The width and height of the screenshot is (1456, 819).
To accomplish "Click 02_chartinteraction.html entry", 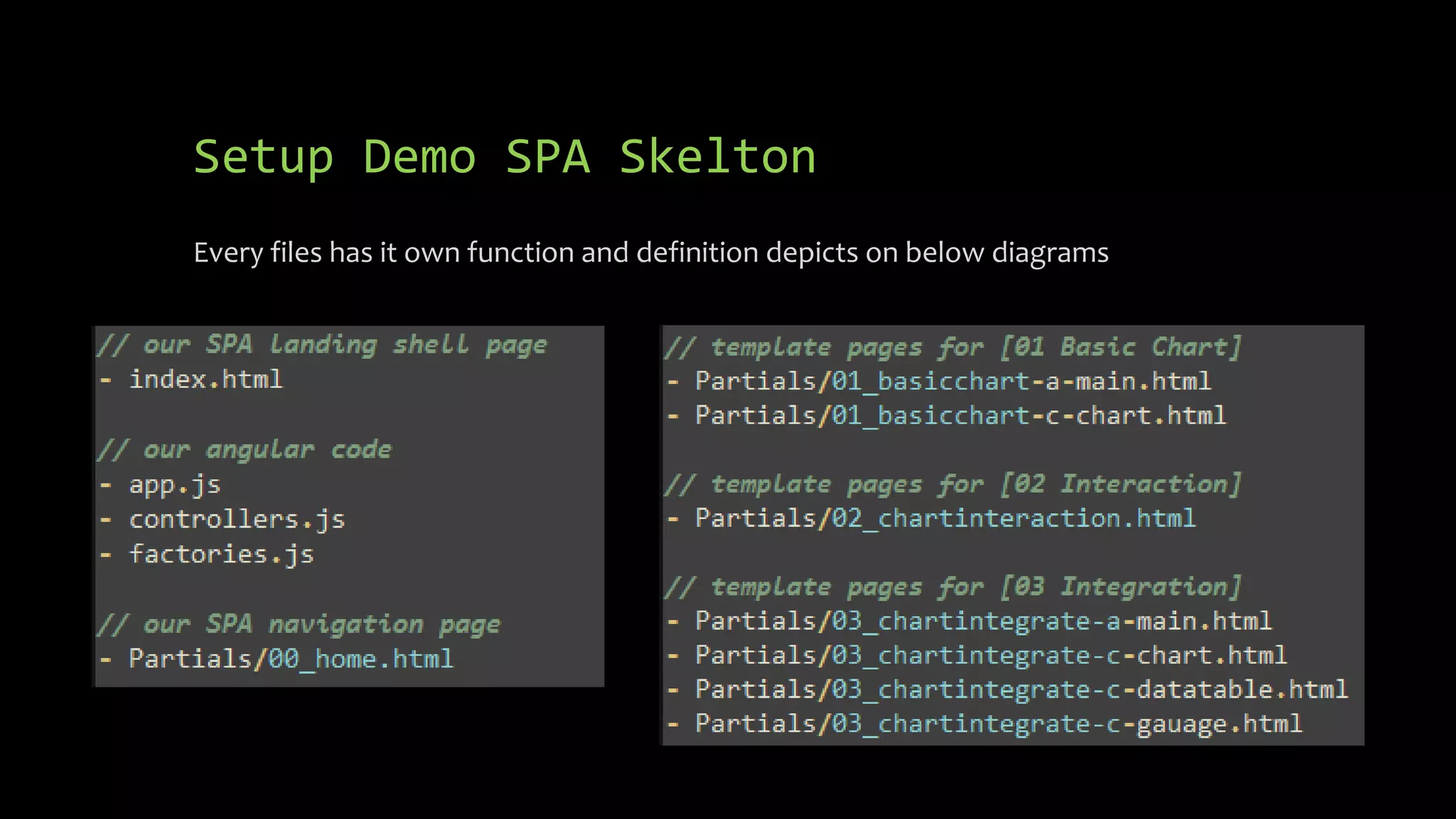I will click(x=946, y=519).
